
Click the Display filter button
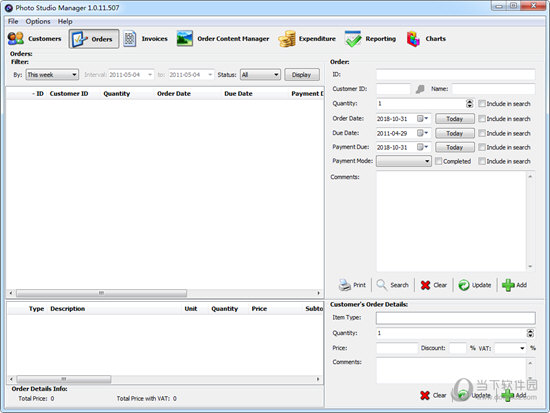pos(302,75)
